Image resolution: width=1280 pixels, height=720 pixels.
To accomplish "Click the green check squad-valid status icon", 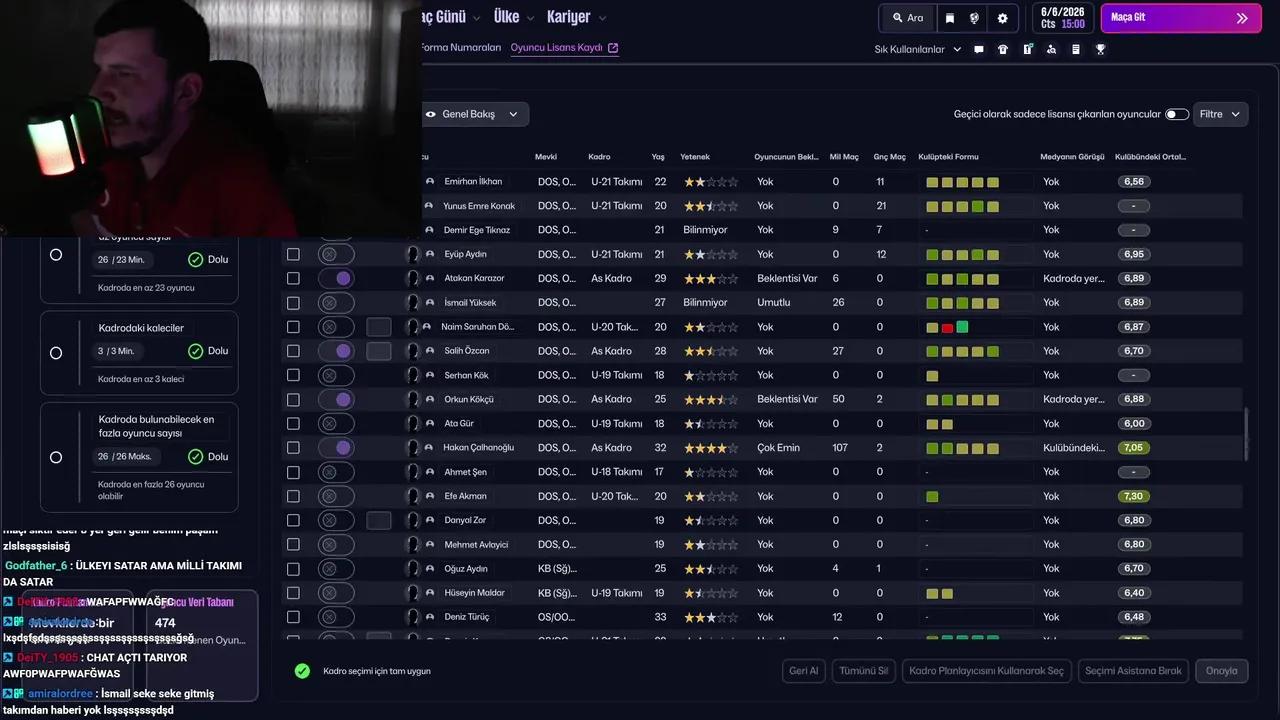I will pyautogui.click(x=302, y=671).
